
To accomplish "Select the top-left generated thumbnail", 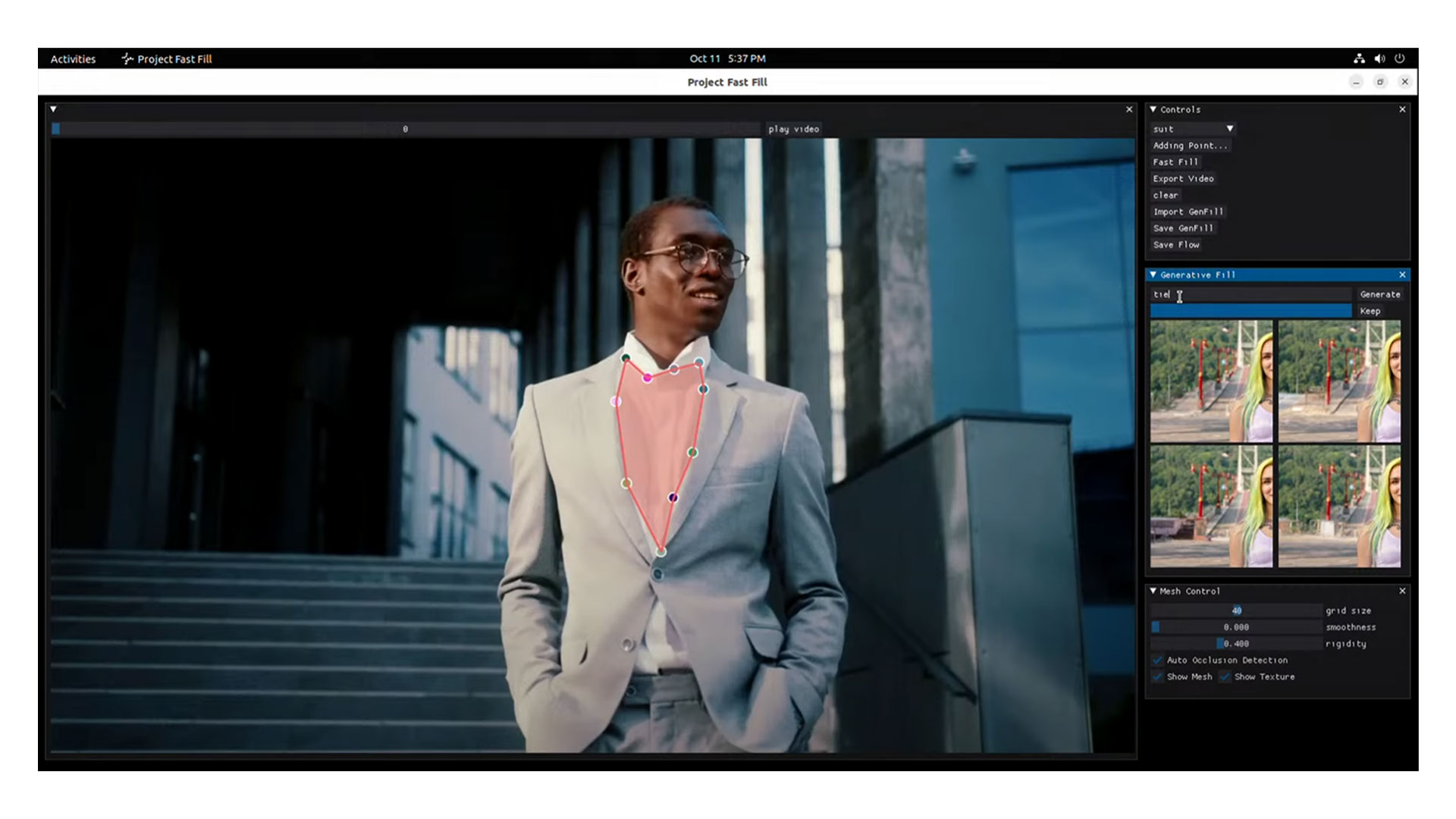I will 1211,381.
